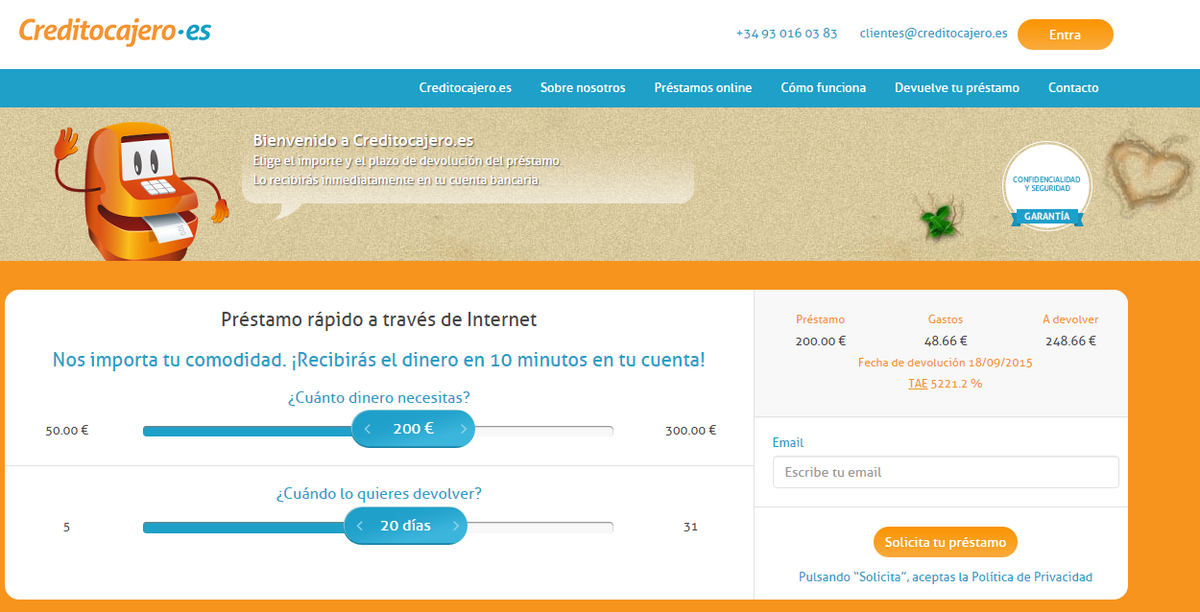Click the A devolver value 248.66 €
Image resolution: width=1200 pixels, height=612 pixels.
(1070, 341)
